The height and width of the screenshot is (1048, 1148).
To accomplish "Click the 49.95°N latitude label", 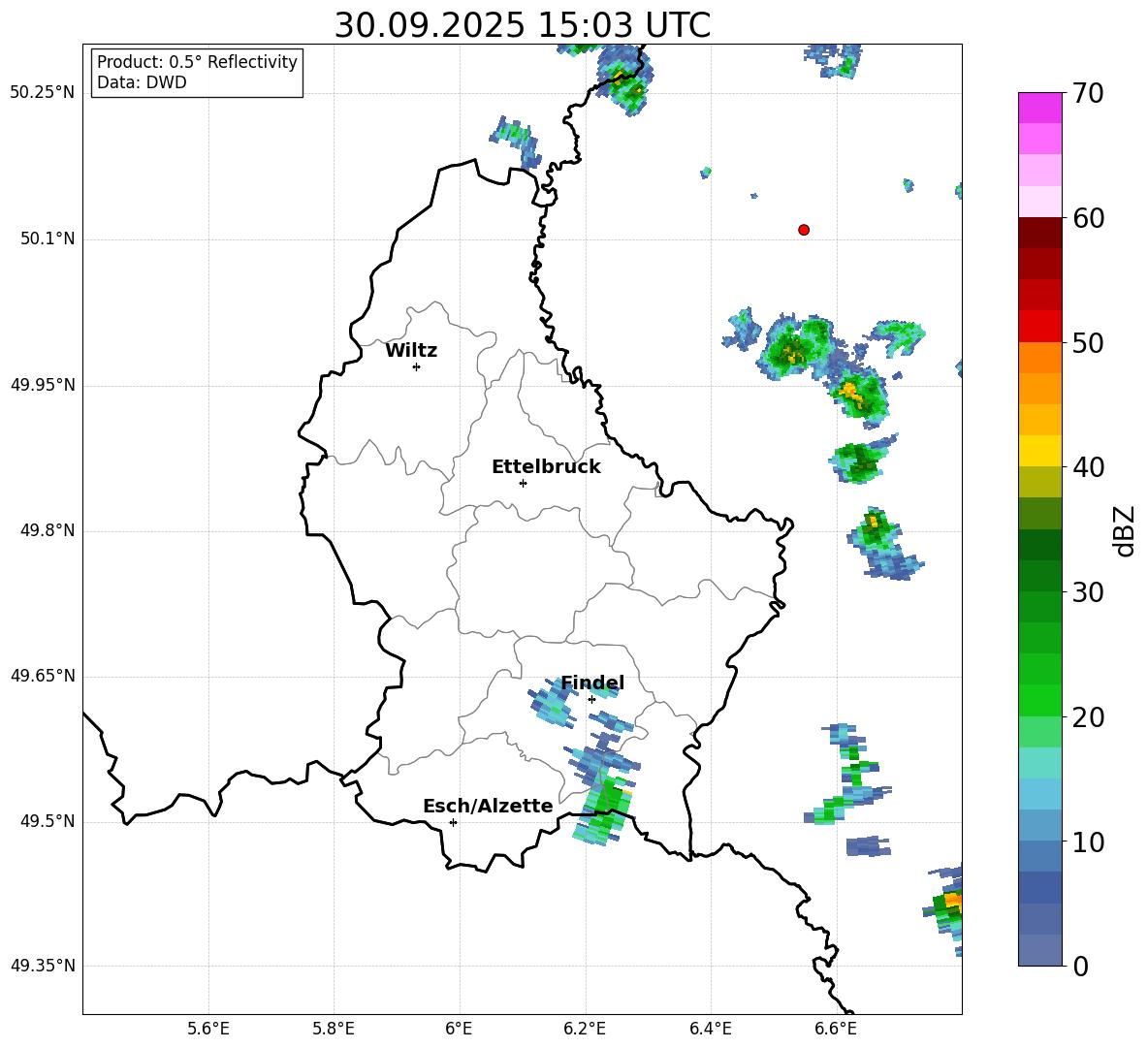I will tap(43, 385).
